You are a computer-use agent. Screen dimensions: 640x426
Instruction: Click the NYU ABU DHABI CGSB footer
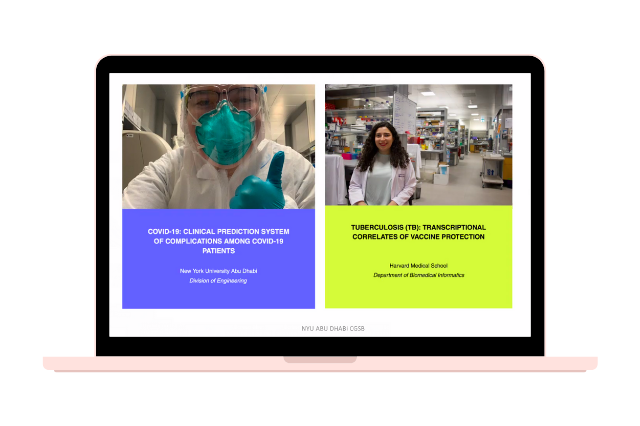point(333,328)
